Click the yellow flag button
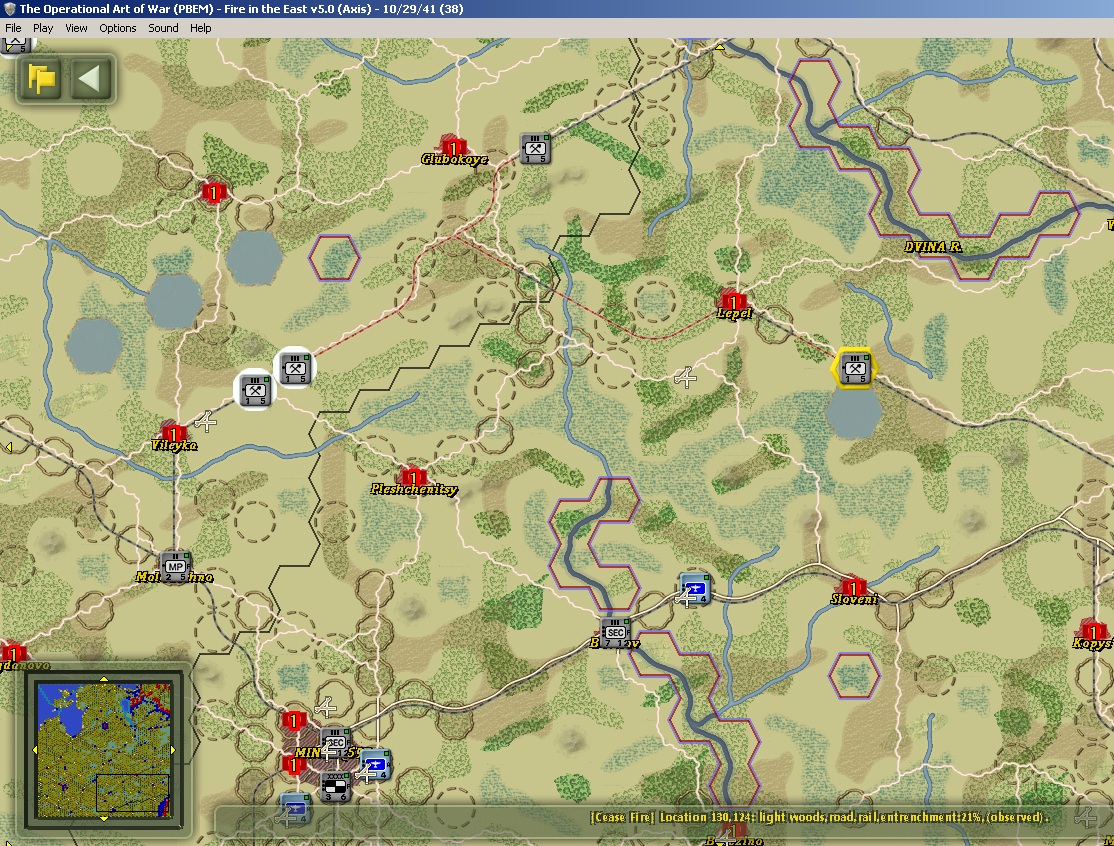 coord(41,79)
